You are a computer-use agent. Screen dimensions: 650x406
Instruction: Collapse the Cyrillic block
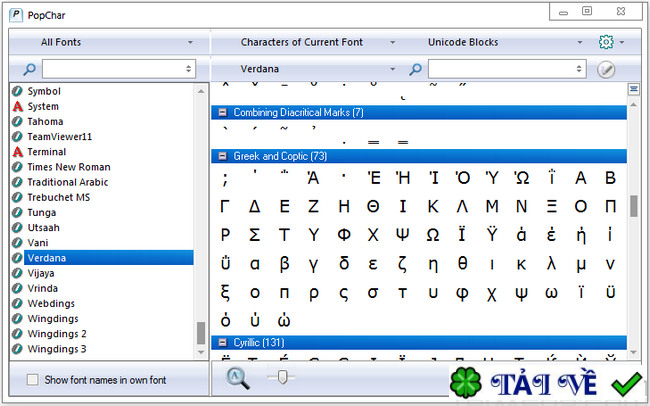[223, 343]
